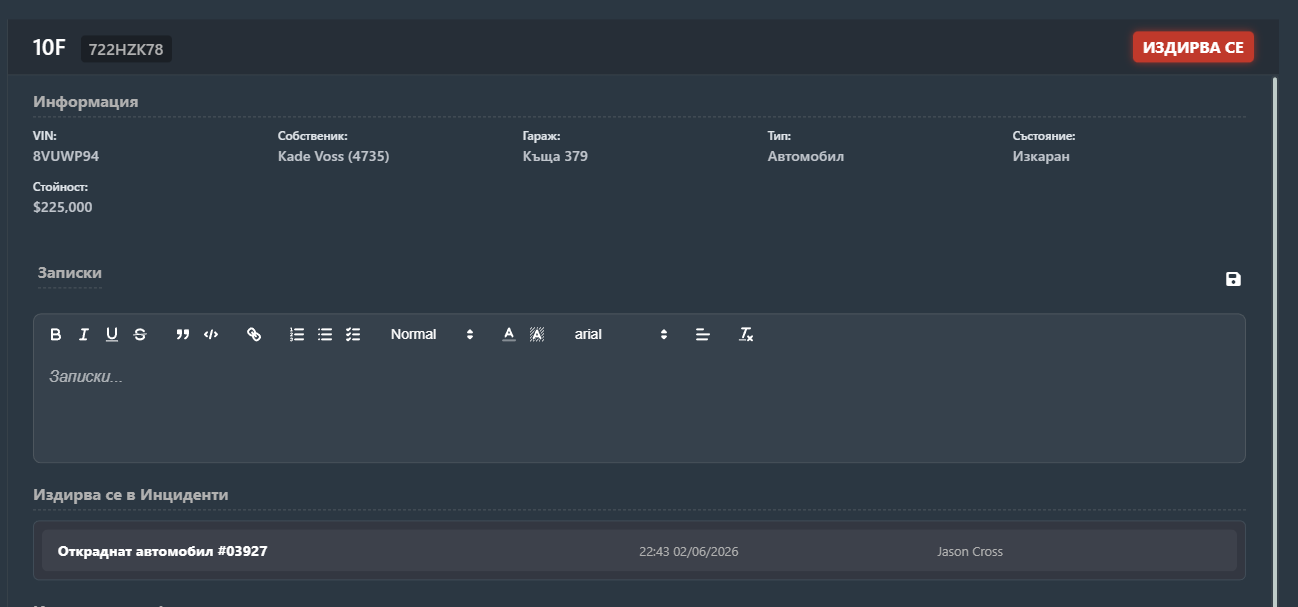The image size is (1298, 607).
Task: Clear text formatting in notes
Action: (x=746, y=335)
